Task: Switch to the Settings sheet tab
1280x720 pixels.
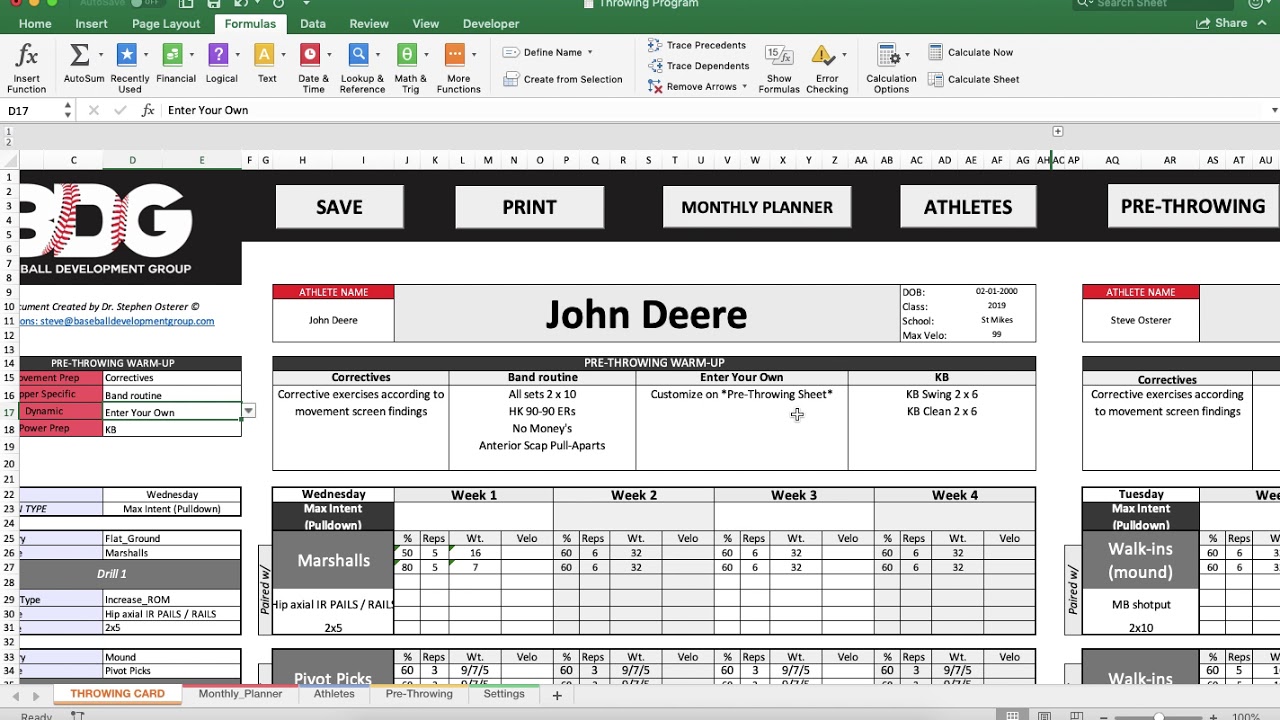Action: click(504, 694)
